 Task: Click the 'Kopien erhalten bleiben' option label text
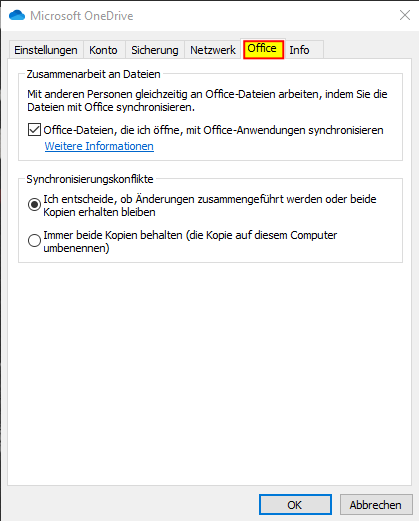(x=99, y=212)
